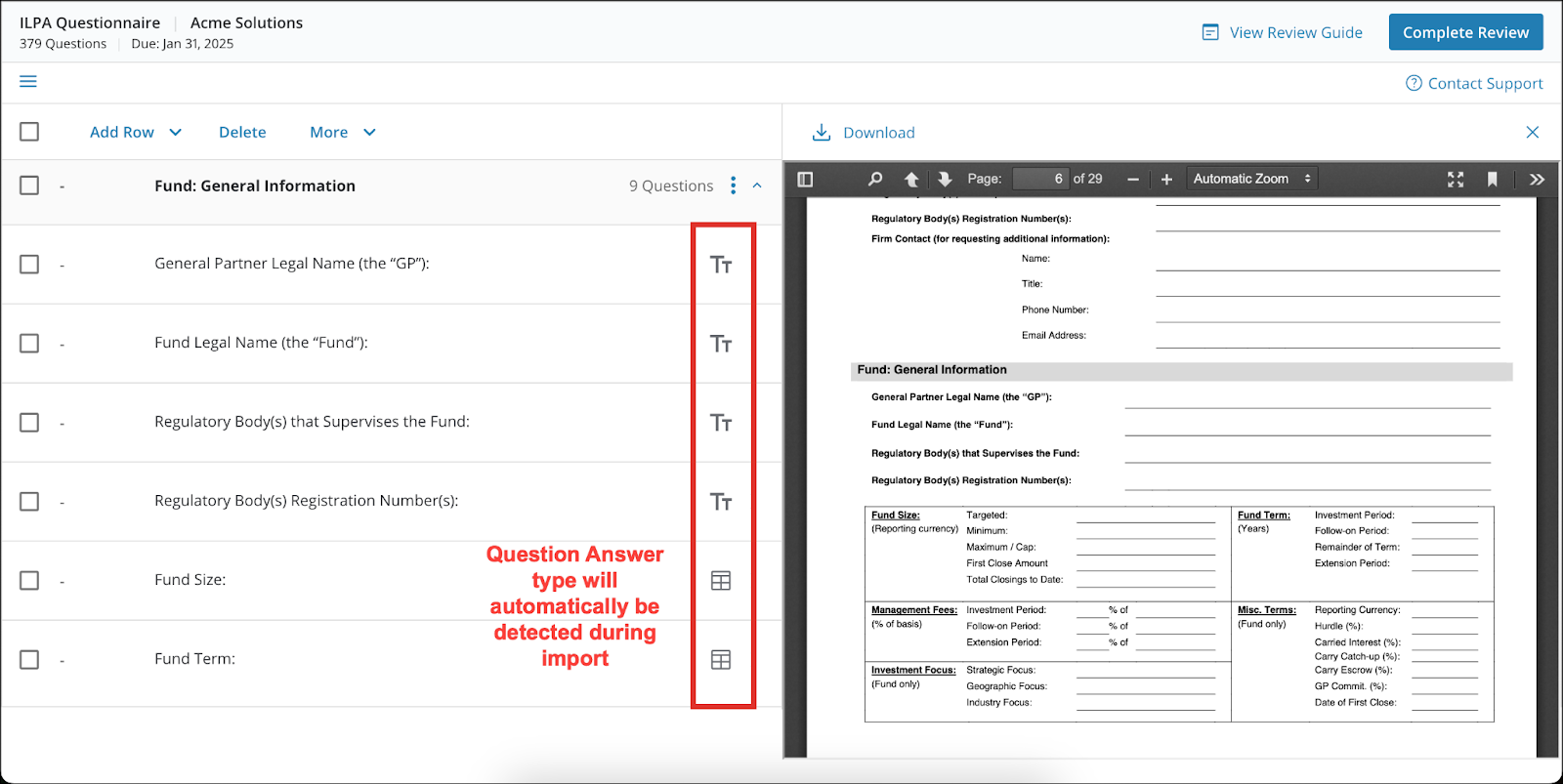This screenshot has width=1563, height=784.
Task: Click the Acme Solutions title text
Action: (x=246, y=22)
